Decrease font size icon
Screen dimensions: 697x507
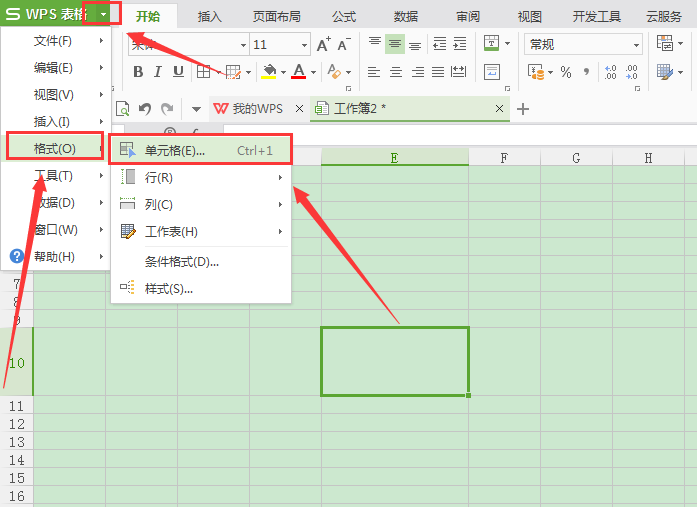coord(344,44)
